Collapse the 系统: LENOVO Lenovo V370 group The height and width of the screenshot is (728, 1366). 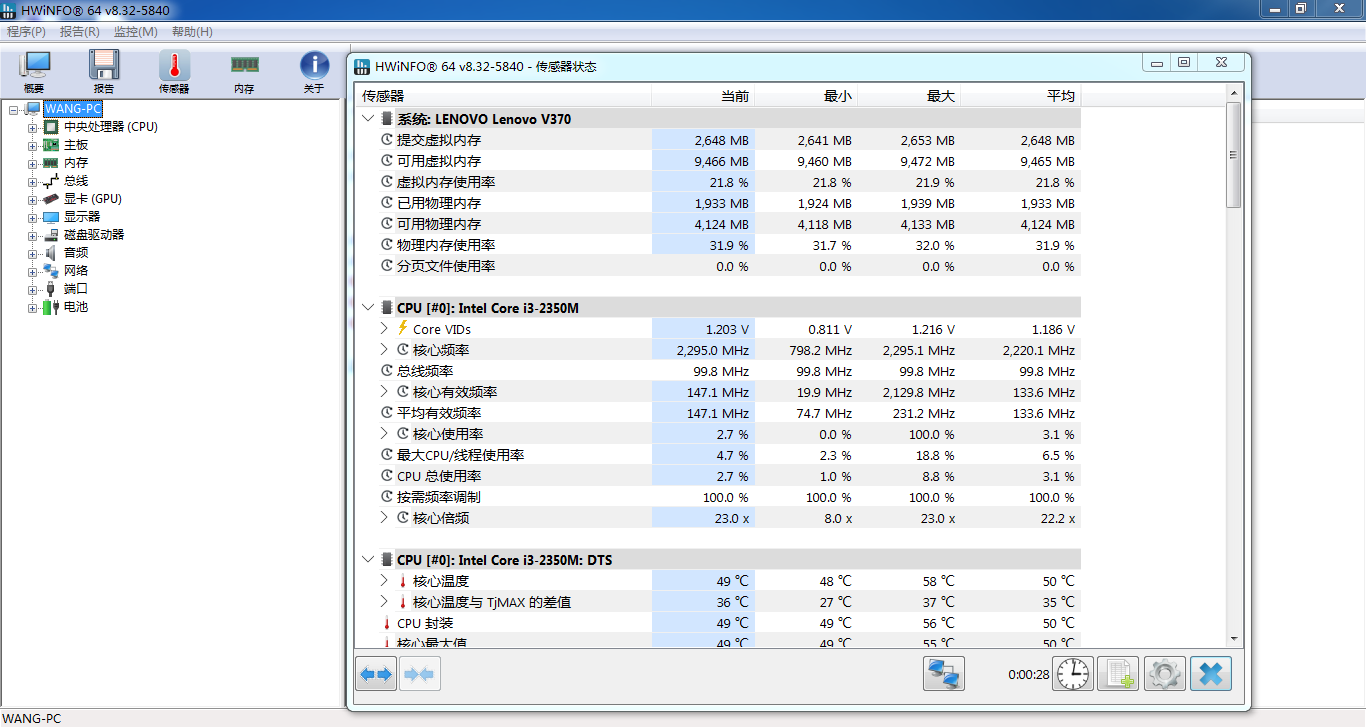[368, 118]
